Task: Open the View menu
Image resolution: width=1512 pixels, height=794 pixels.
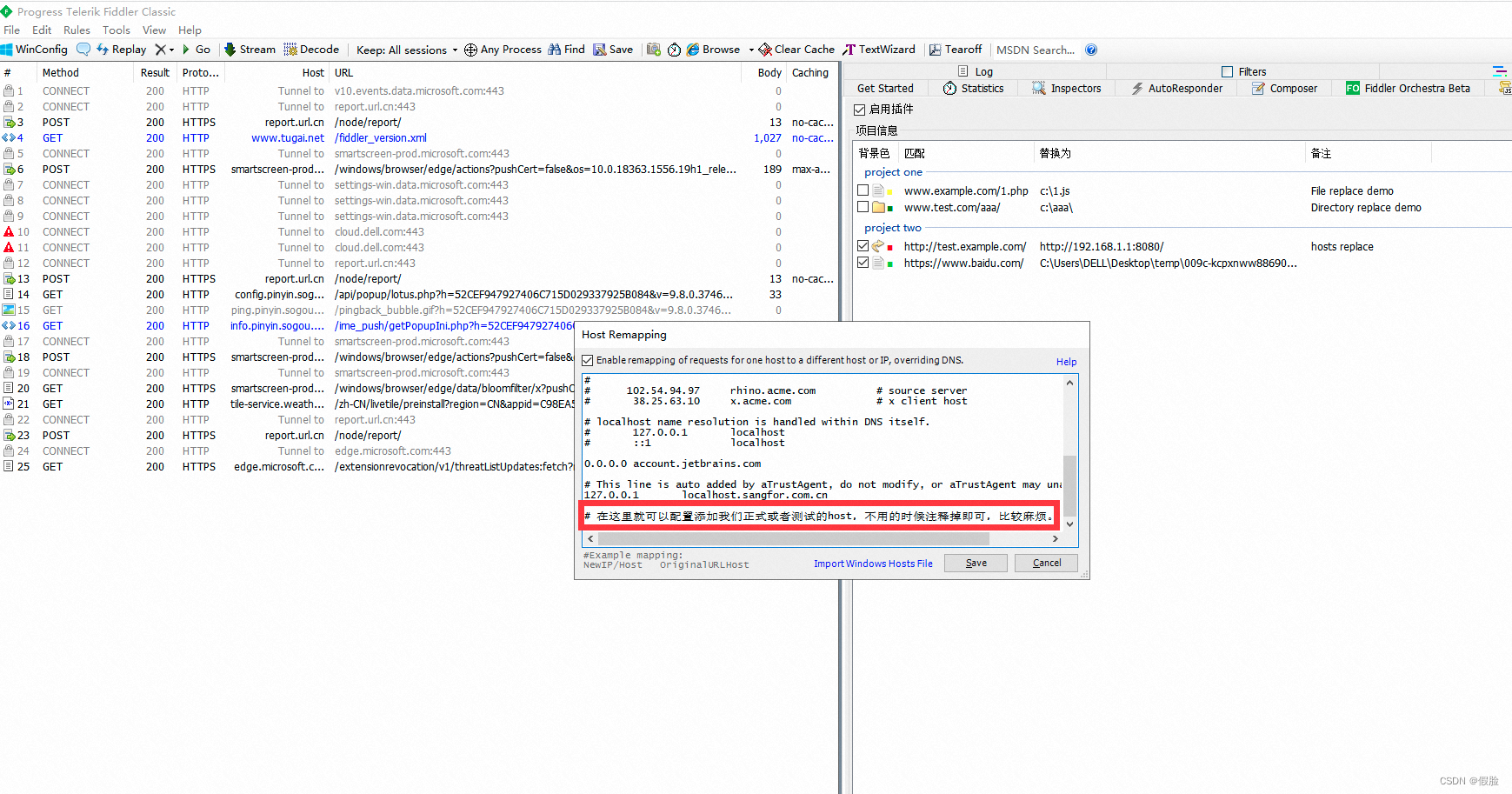Action: [154, 30]
